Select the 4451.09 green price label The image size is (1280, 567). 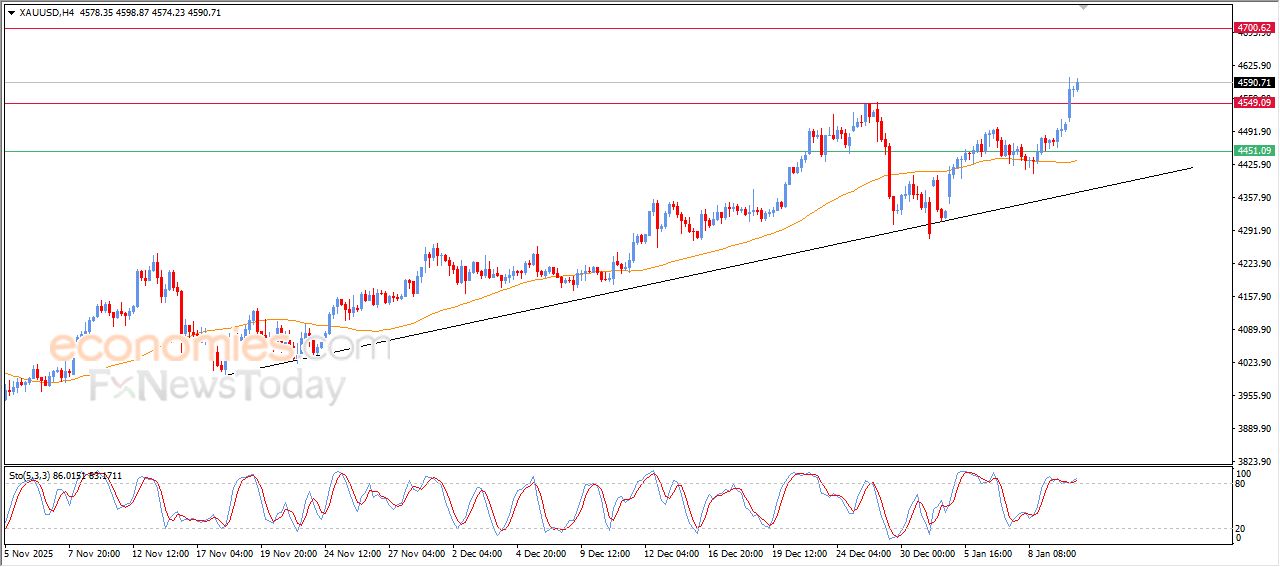pyautogui.click(x=1253, y=151)
